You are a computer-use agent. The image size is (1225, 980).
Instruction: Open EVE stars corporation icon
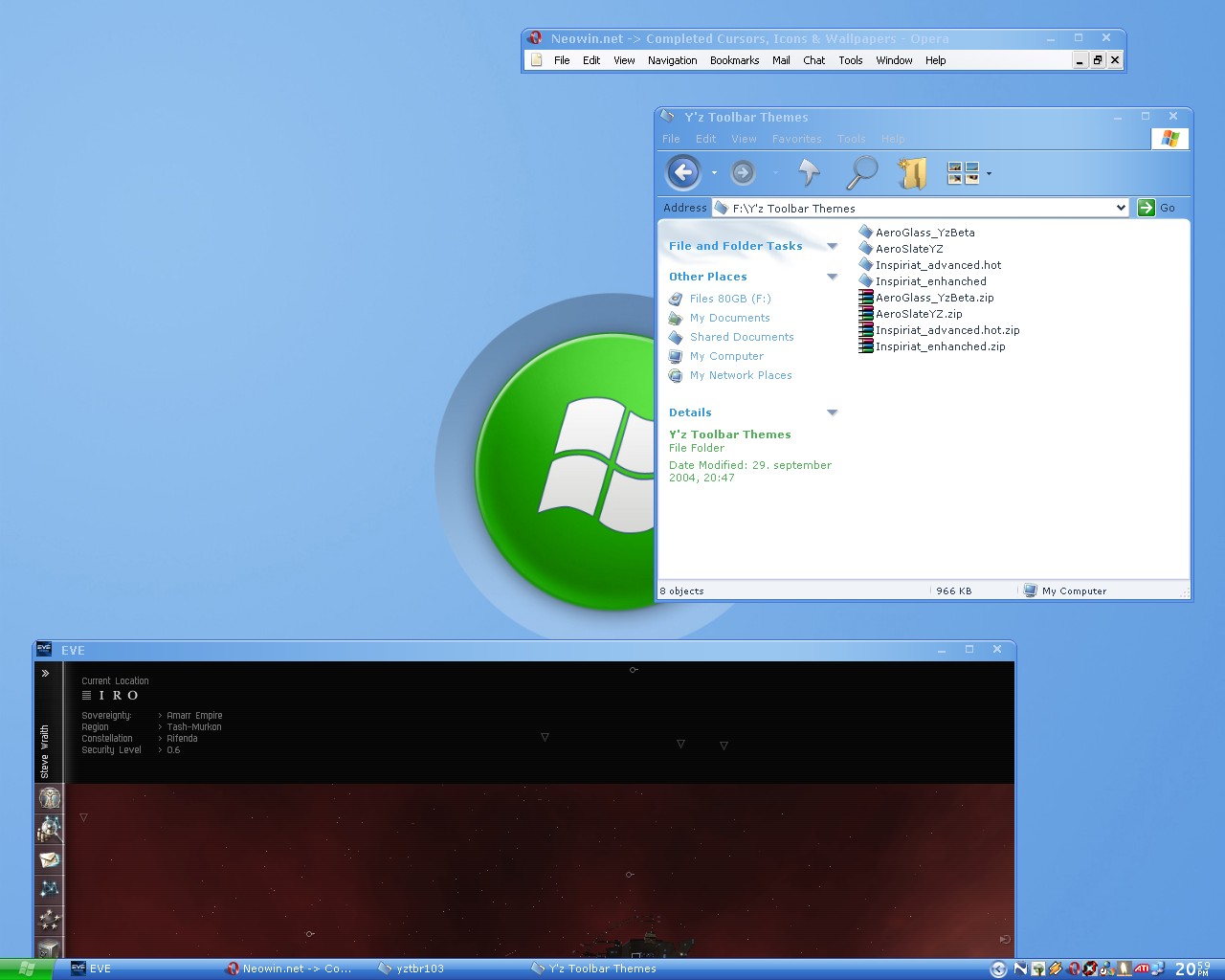tap(50, 920)
